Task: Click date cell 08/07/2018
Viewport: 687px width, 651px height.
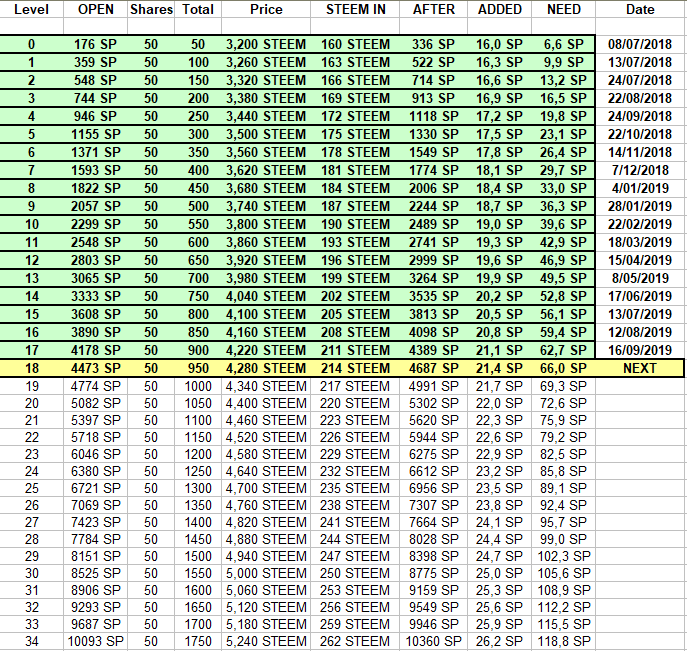Action: pyautogui.click(x=640, y=44)
